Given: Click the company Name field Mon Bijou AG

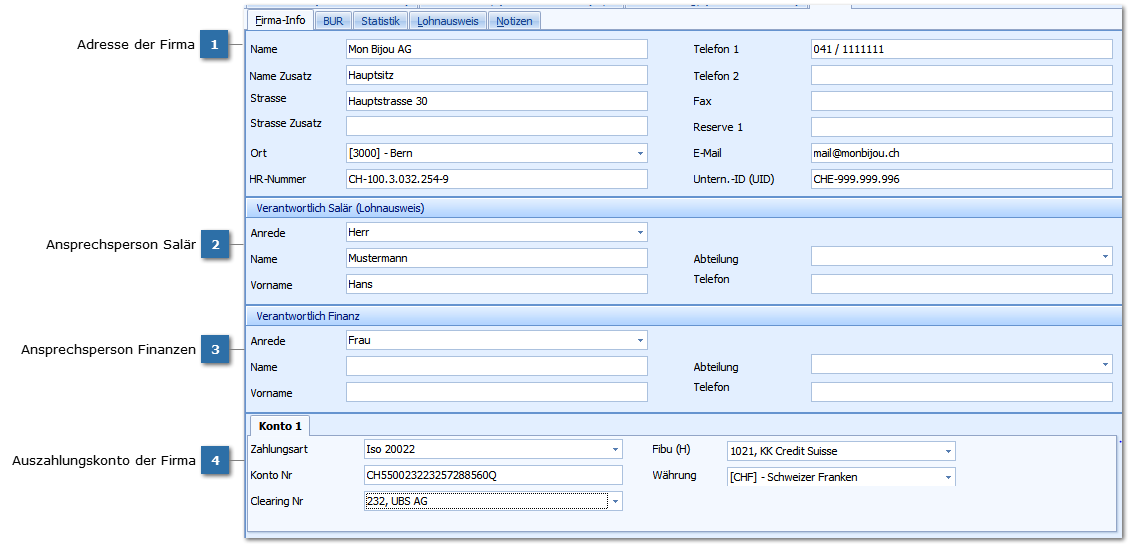Looking at the screenshot, I should [496, 49].
